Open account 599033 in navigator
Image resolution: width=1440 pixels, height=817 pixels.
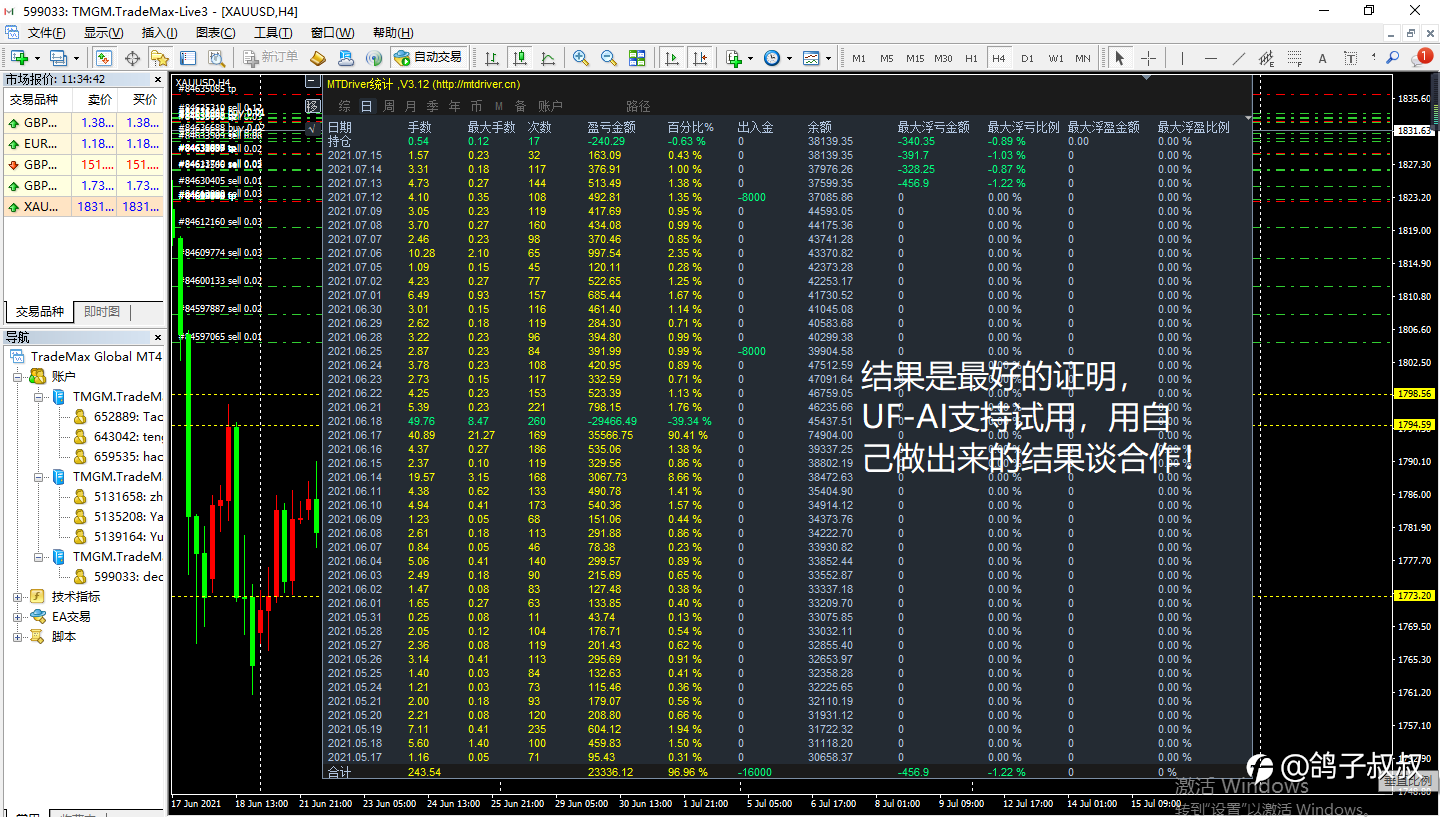pyautogui.click(x=127, y=577)
